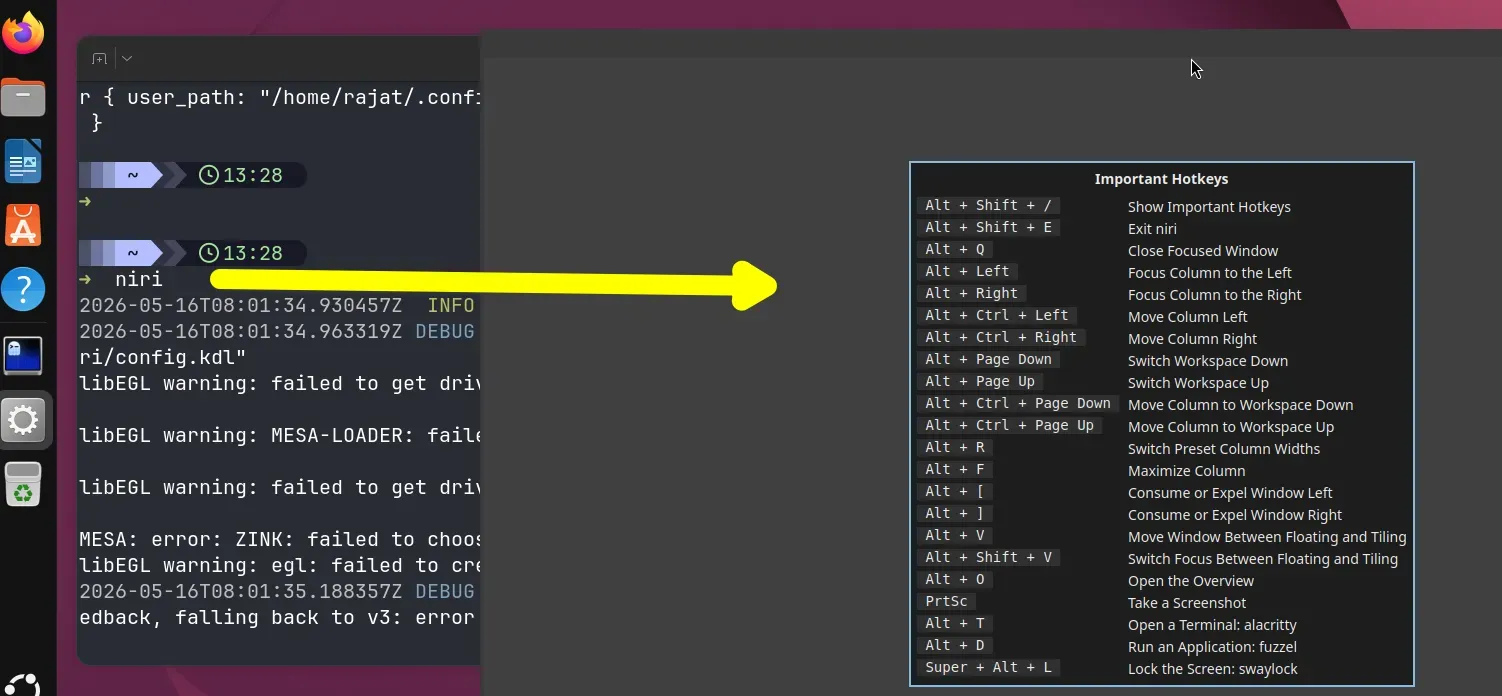This screenshot has height=696, width=1502.
Task: Expand the terminal new-tab dropdown chevron
Action: pyautogui.click(x=127, y=59)
